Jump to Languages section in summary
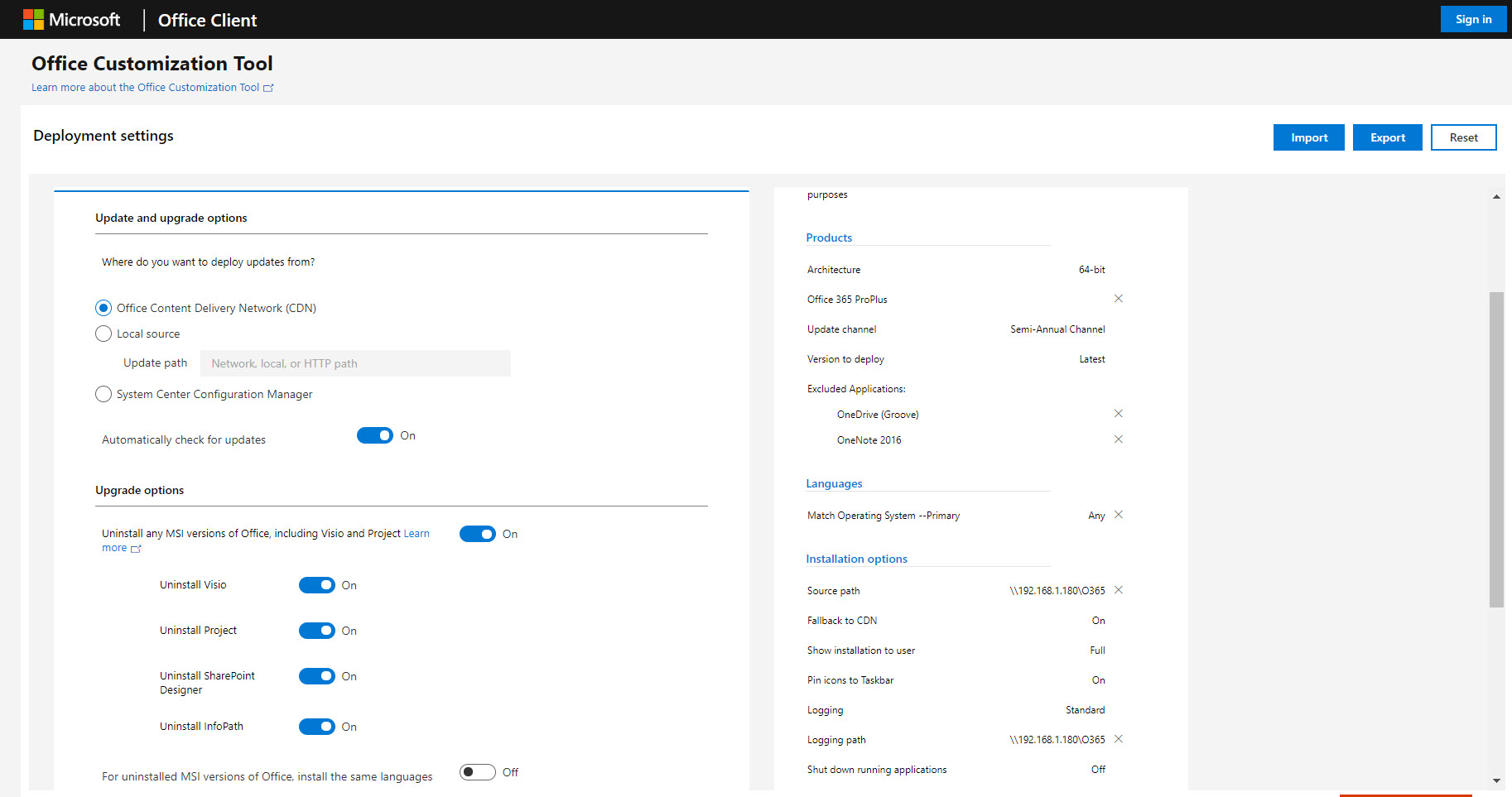 834,483
